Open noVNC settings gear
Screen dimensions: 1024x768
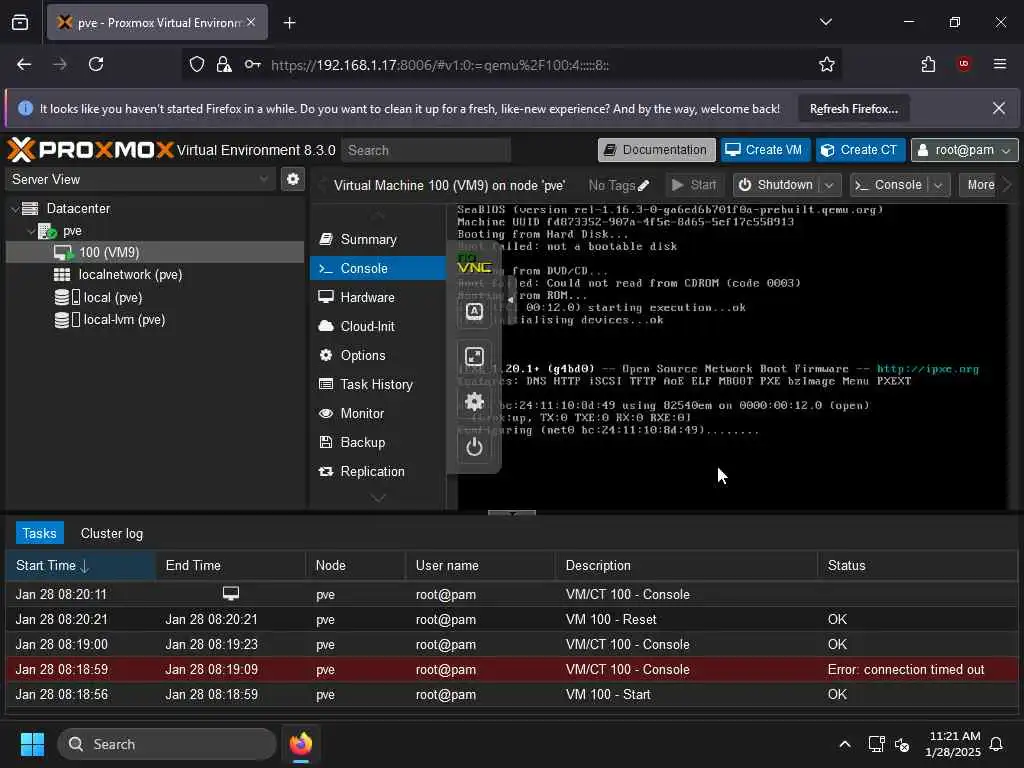(x=474, y=402)
